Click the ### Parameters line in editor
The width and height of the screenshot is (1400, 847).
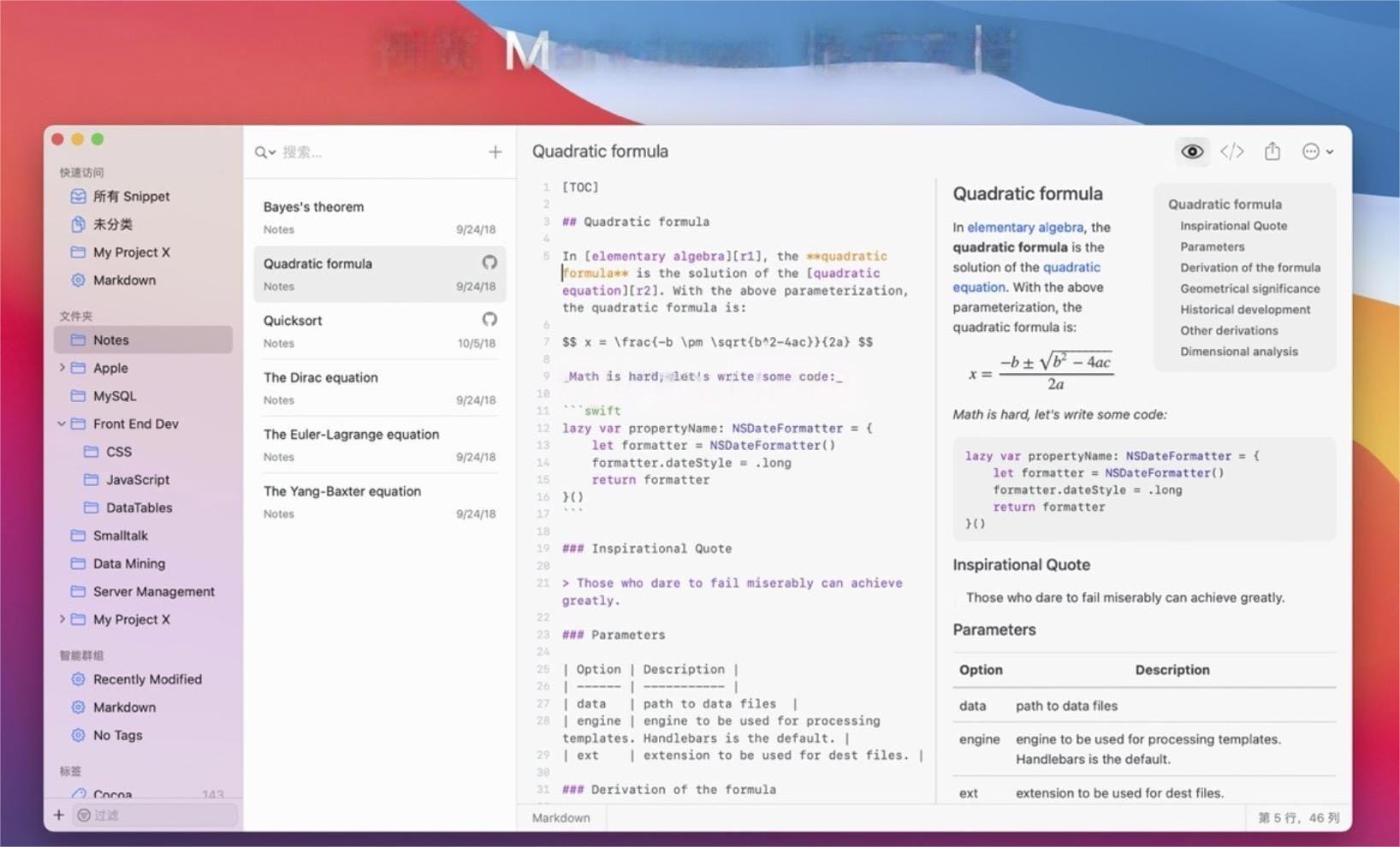point(613,635)
